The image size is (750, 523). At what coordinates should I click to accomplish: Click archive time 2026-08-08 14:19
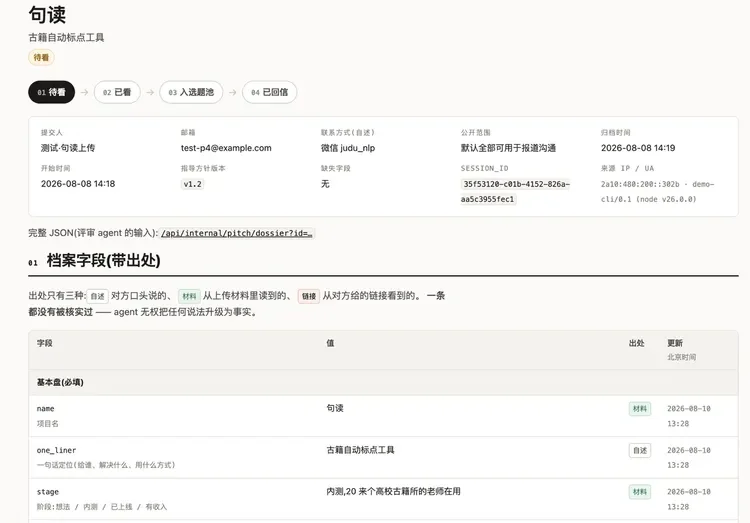click(638, 148)
